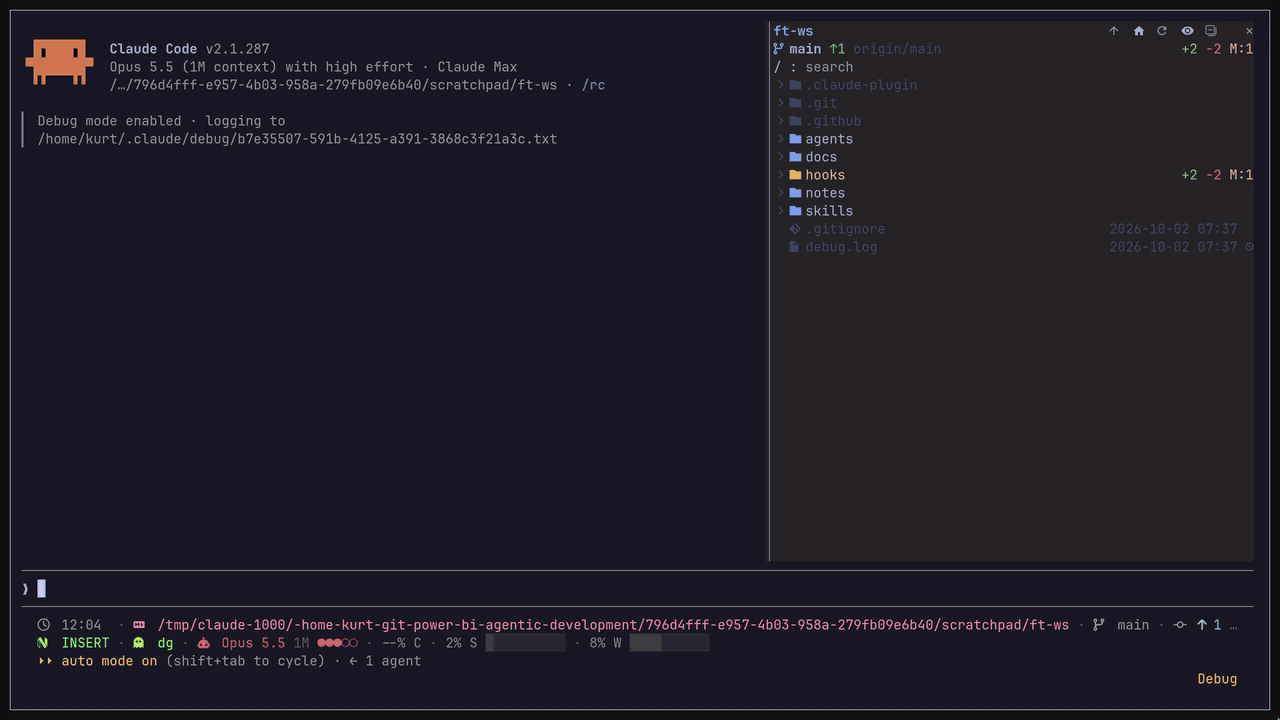The height and width of the screenshot is (720, 1280).
Task: Expand the .claude-plugin folder
Action: (x=780, y=85)
